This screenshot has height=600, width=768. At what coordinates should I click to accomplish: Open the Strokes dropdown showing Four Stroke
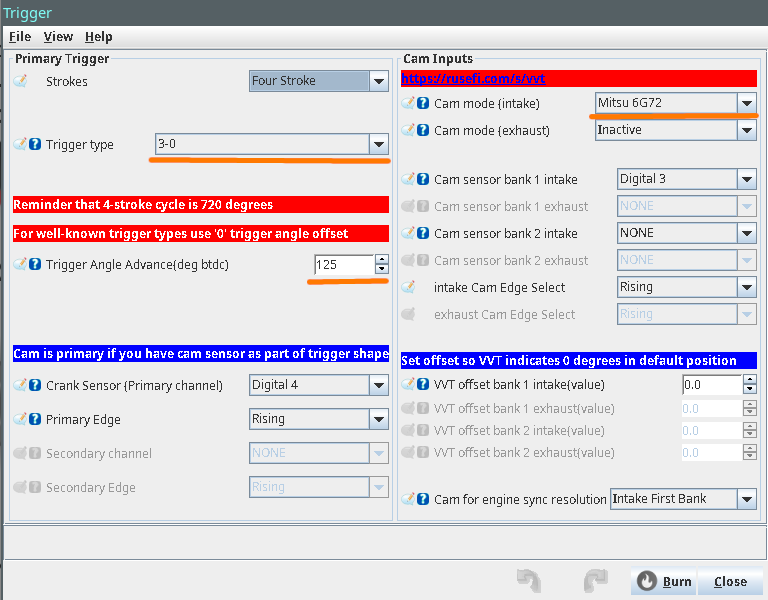pyautogui.click(x=377, y=81)
